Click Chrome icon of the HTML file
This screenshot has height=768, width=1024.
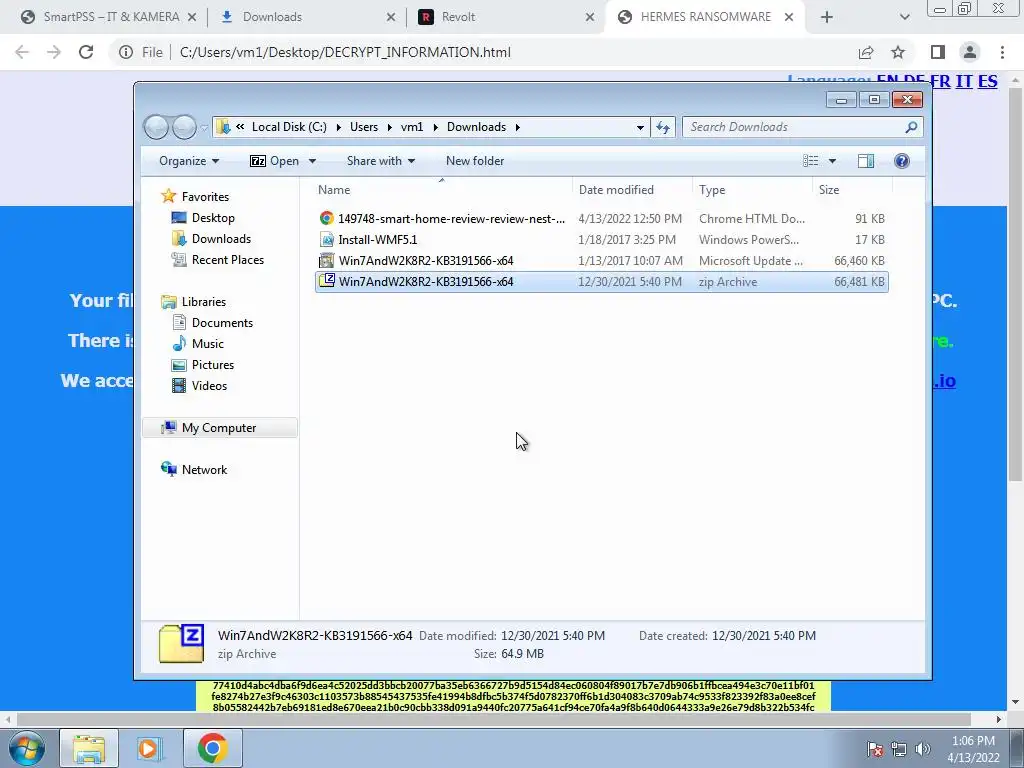(x=327, y=218)
